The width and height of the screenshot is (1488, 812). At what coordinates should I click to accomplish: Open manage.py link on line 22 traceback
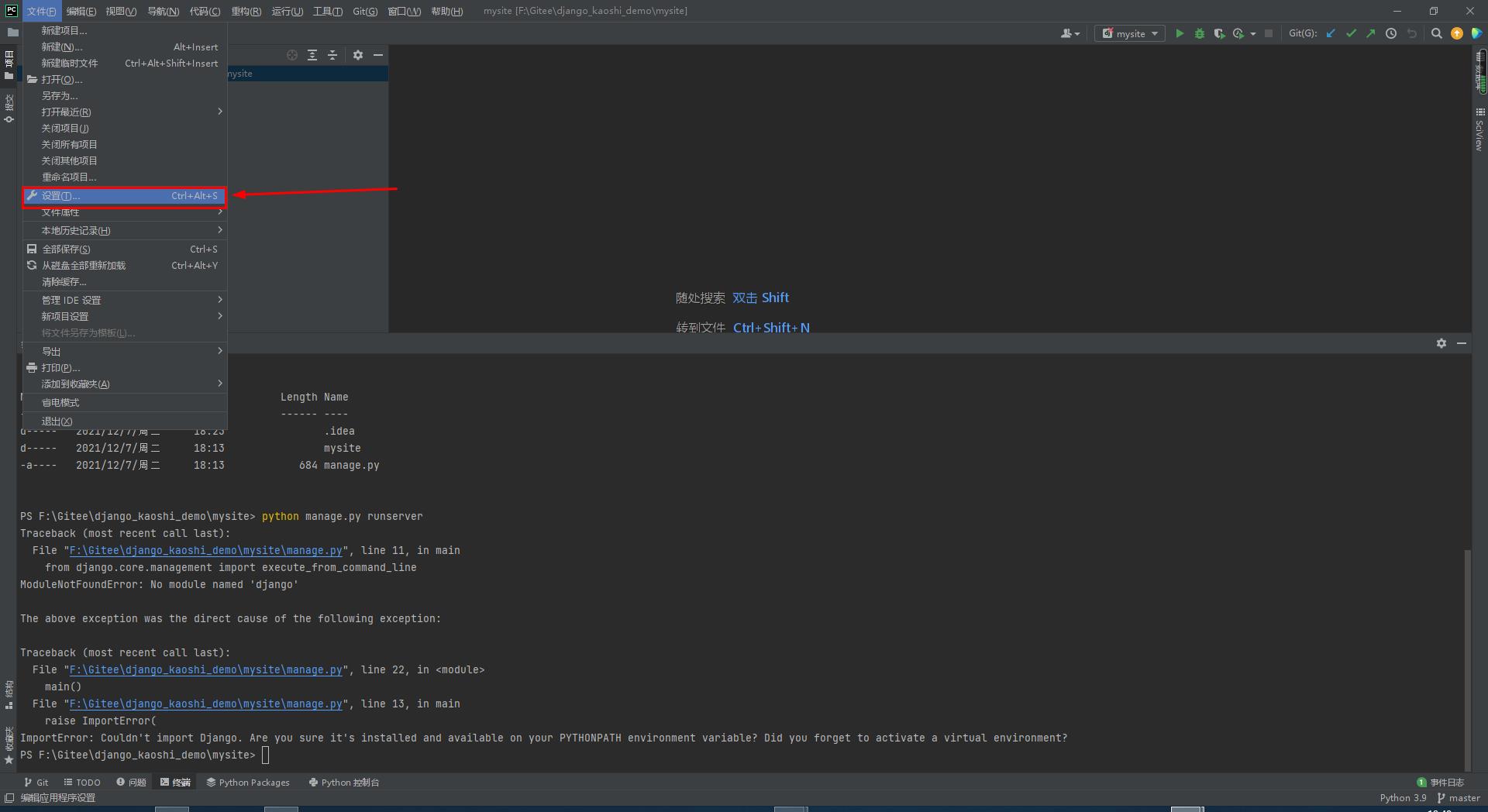tap(206, 670)
